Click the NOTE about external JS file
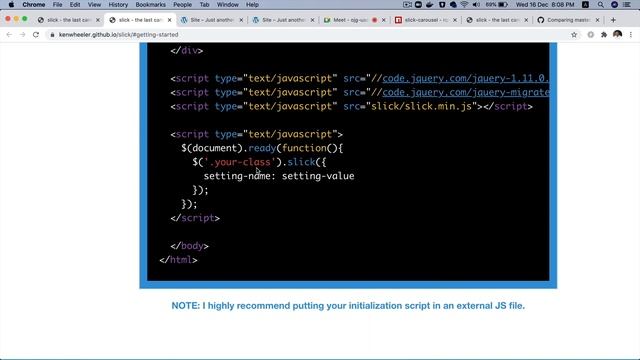Screen dimensions: 640x360 [348, 306]
